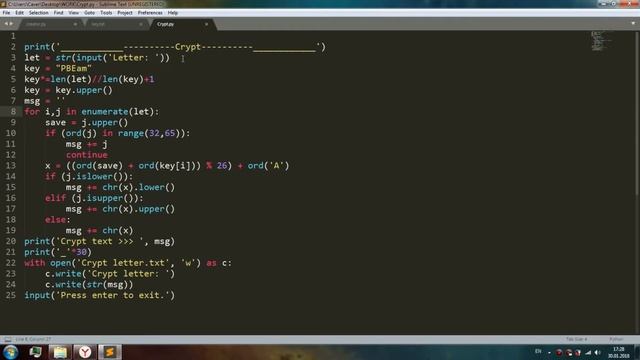Click the next-tab right arrow
The height and width of the screenshot is (360, 640).
[11, 24]
